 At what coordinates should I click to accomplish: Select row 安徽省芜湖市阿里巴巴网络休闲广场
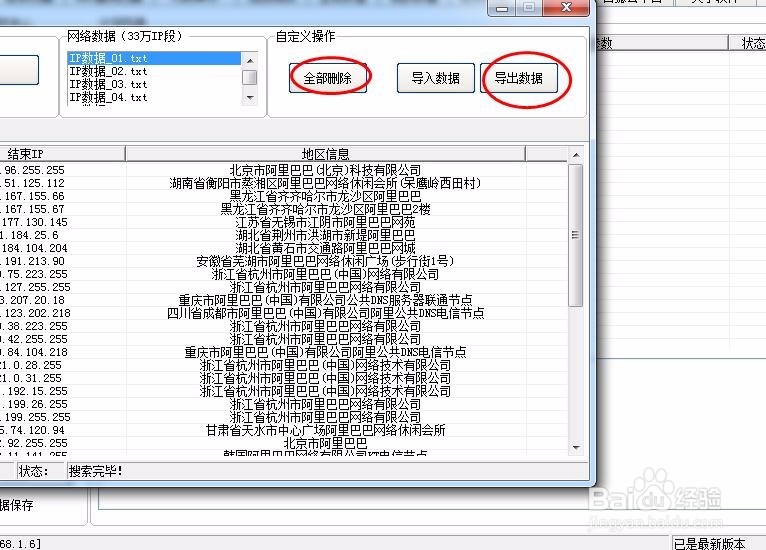[283, 261]
